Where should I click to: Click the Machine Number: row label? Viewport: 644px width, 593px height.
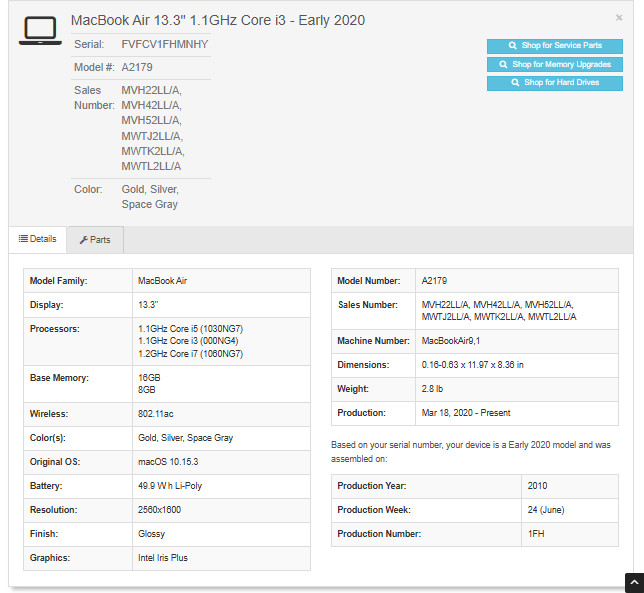coord(373,341)
